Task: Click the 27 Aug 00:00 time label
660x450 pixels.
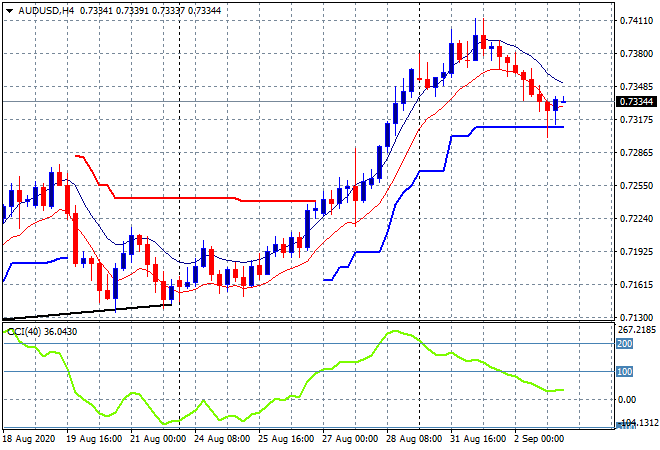Action: (x=350, y=439)
